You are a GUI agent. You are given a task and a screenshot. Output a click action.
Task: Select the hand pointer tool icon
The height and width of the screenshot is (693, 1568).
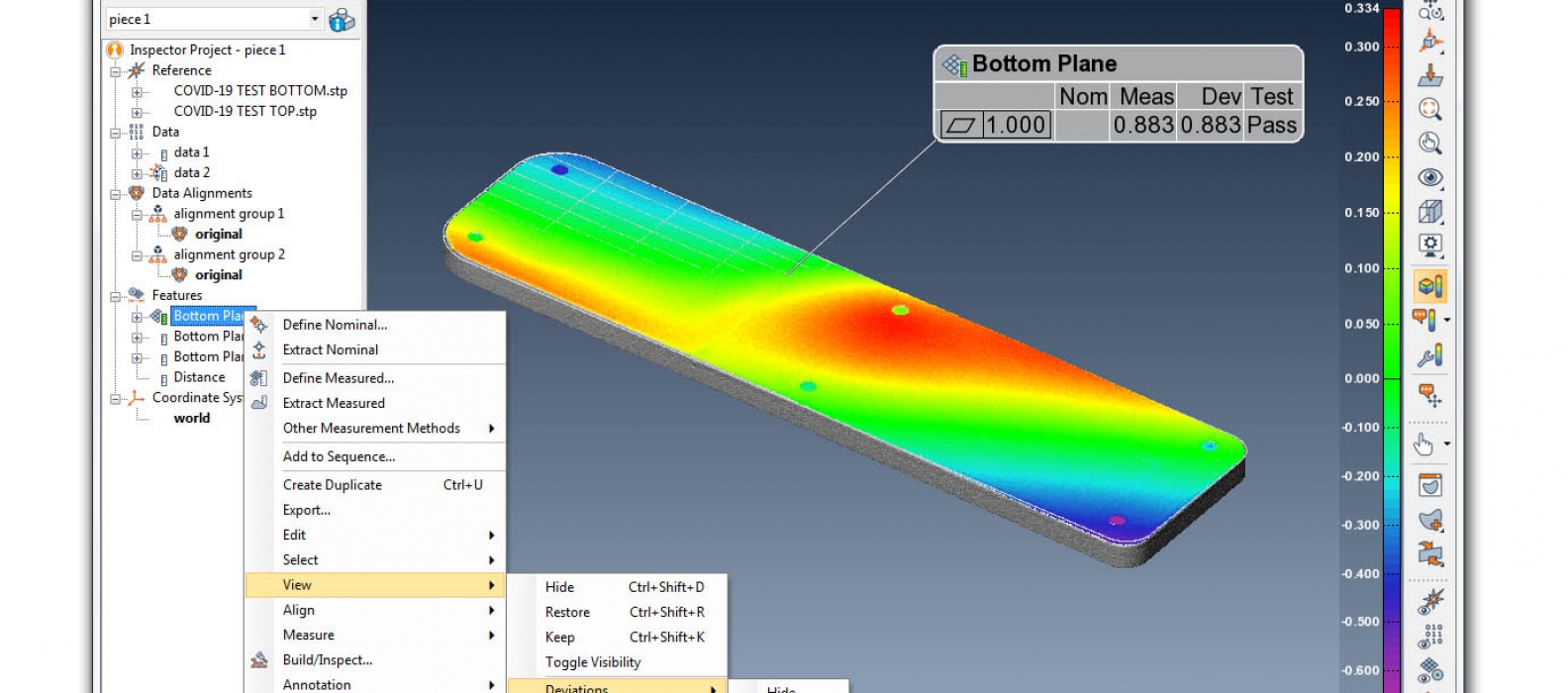[1423, 445]
